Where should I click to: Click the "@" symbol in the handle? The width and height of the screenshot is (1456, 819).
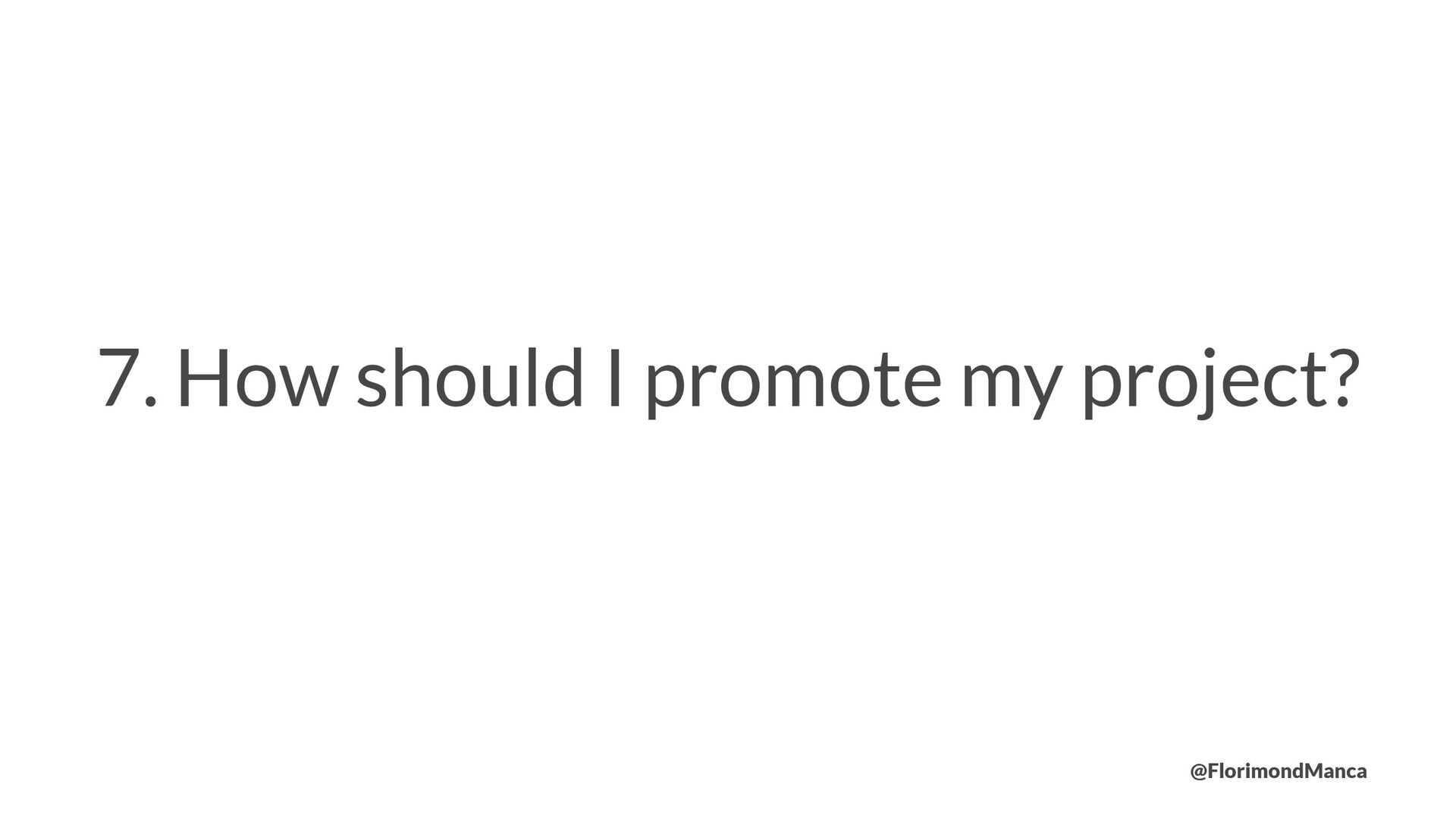coord(1199,773)
